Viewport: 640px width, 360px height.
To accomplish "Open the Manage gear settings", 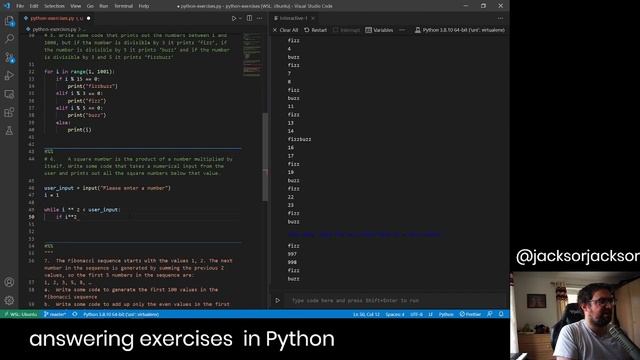I will (x=9, y=300).
